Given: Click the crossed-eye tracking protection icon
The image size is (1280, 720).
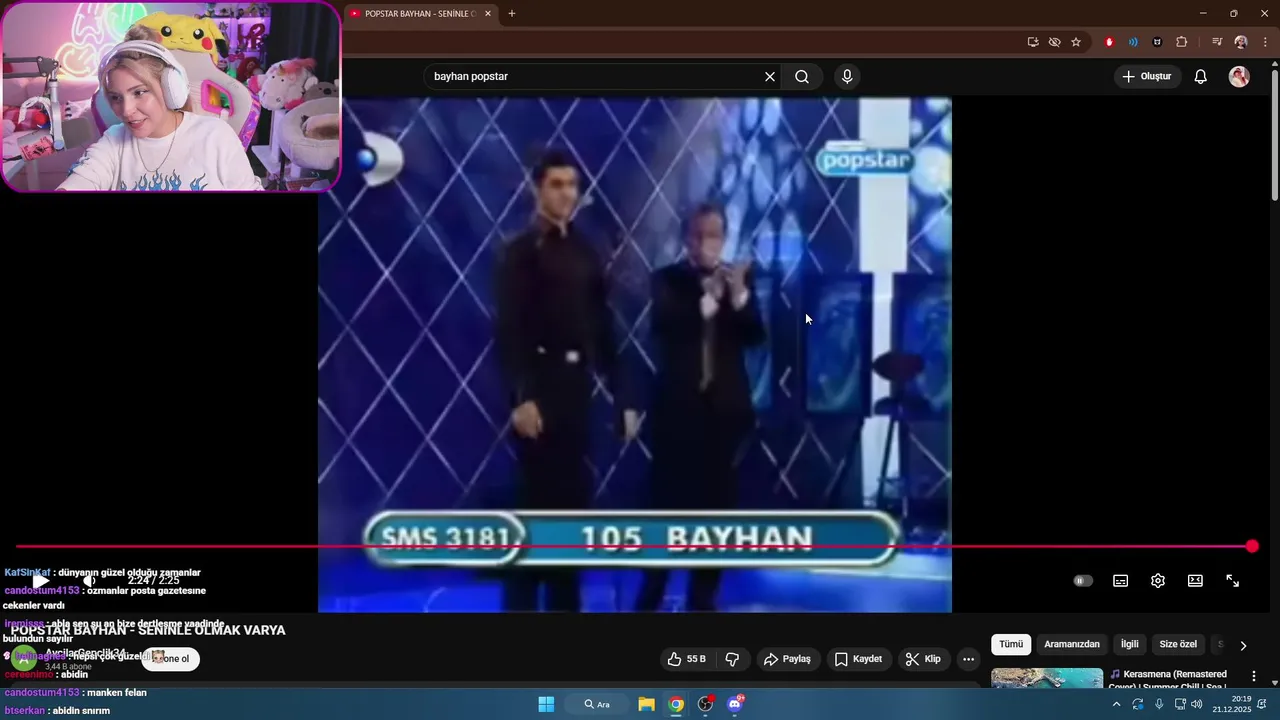Looking at the screenshot, I should click(1054, 42).
